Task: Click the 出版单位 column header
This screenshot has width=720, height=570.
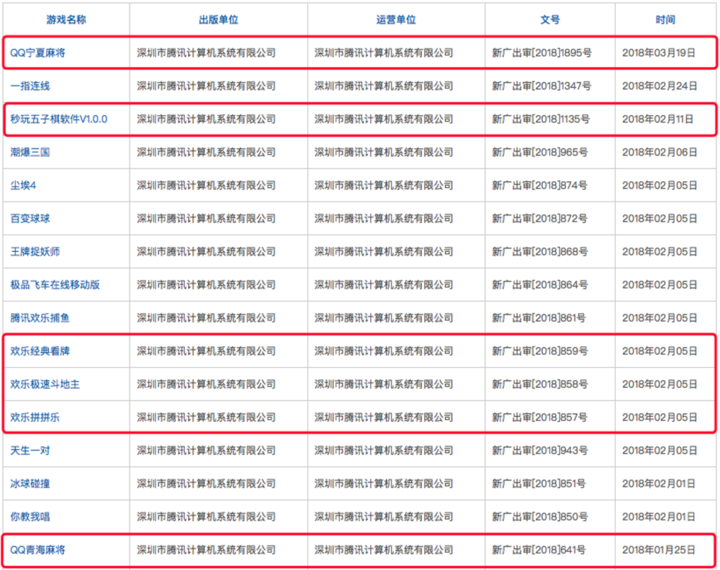Action: coord(219,19)
